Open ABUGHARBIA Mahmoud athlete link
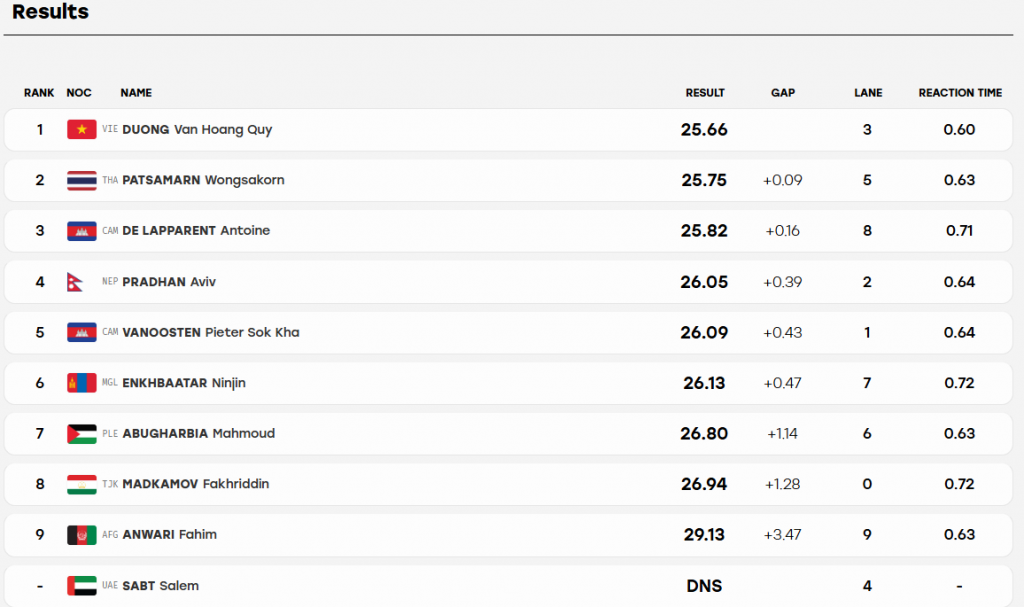This screenshot has height=607, width=1024. click(199, 433)
